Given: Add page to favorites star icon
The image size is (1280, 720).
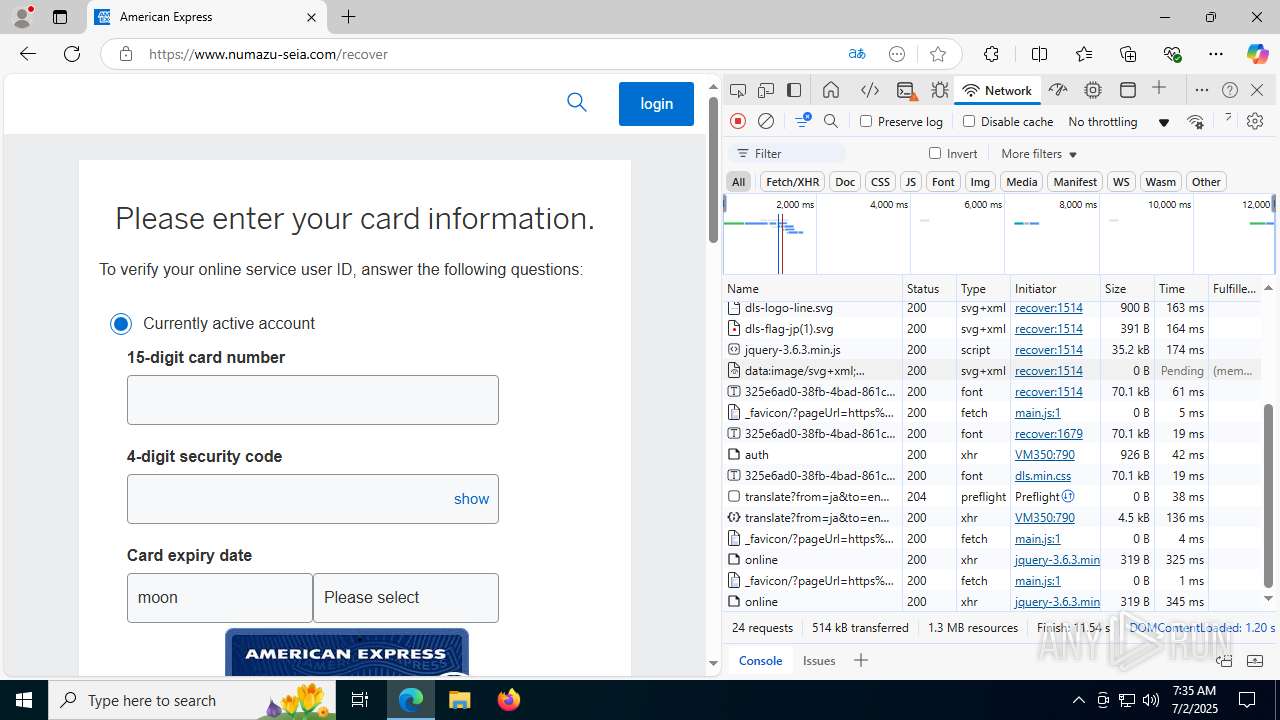Looking at the screenshot, I should tap(937, 54).
